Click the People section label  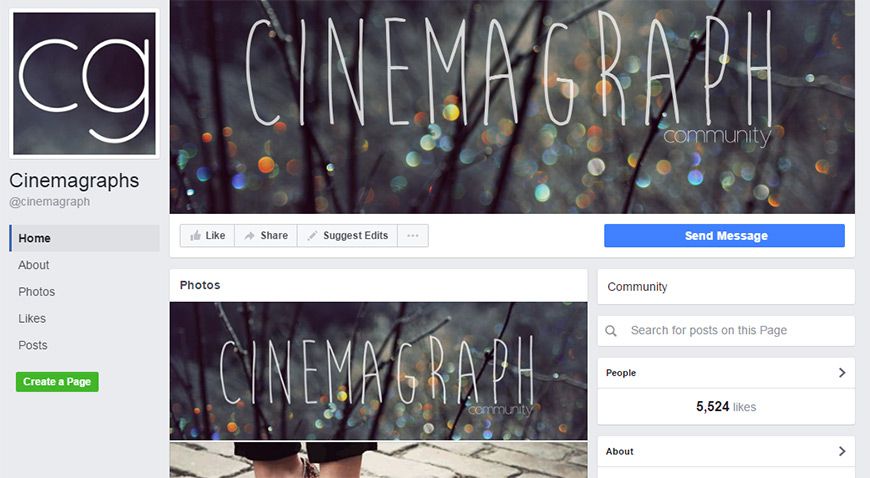point(621,373)
